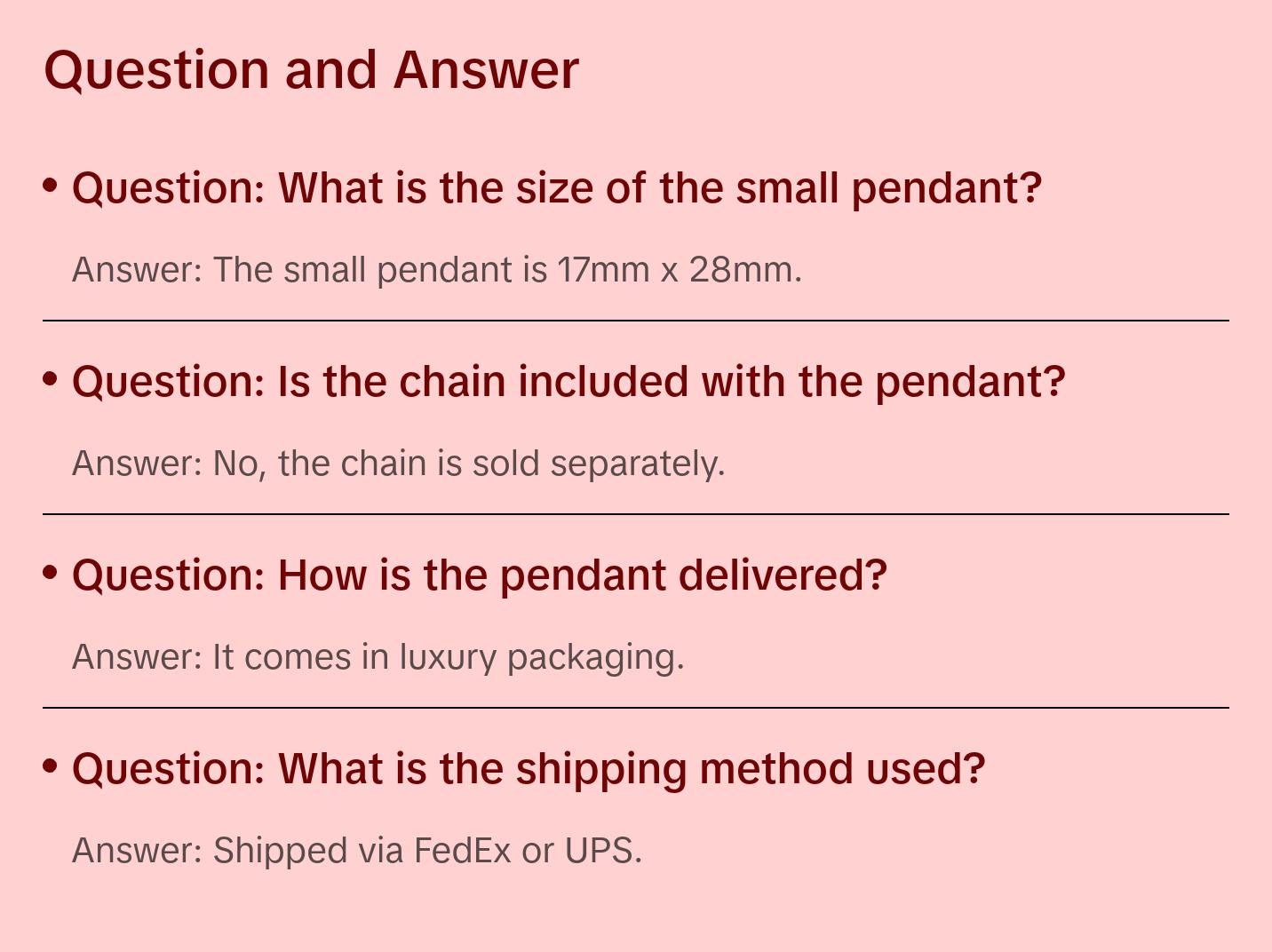Click the word "FedEx" in the shipping answer
Screen dimensions: 1272x952
(462, 851)
